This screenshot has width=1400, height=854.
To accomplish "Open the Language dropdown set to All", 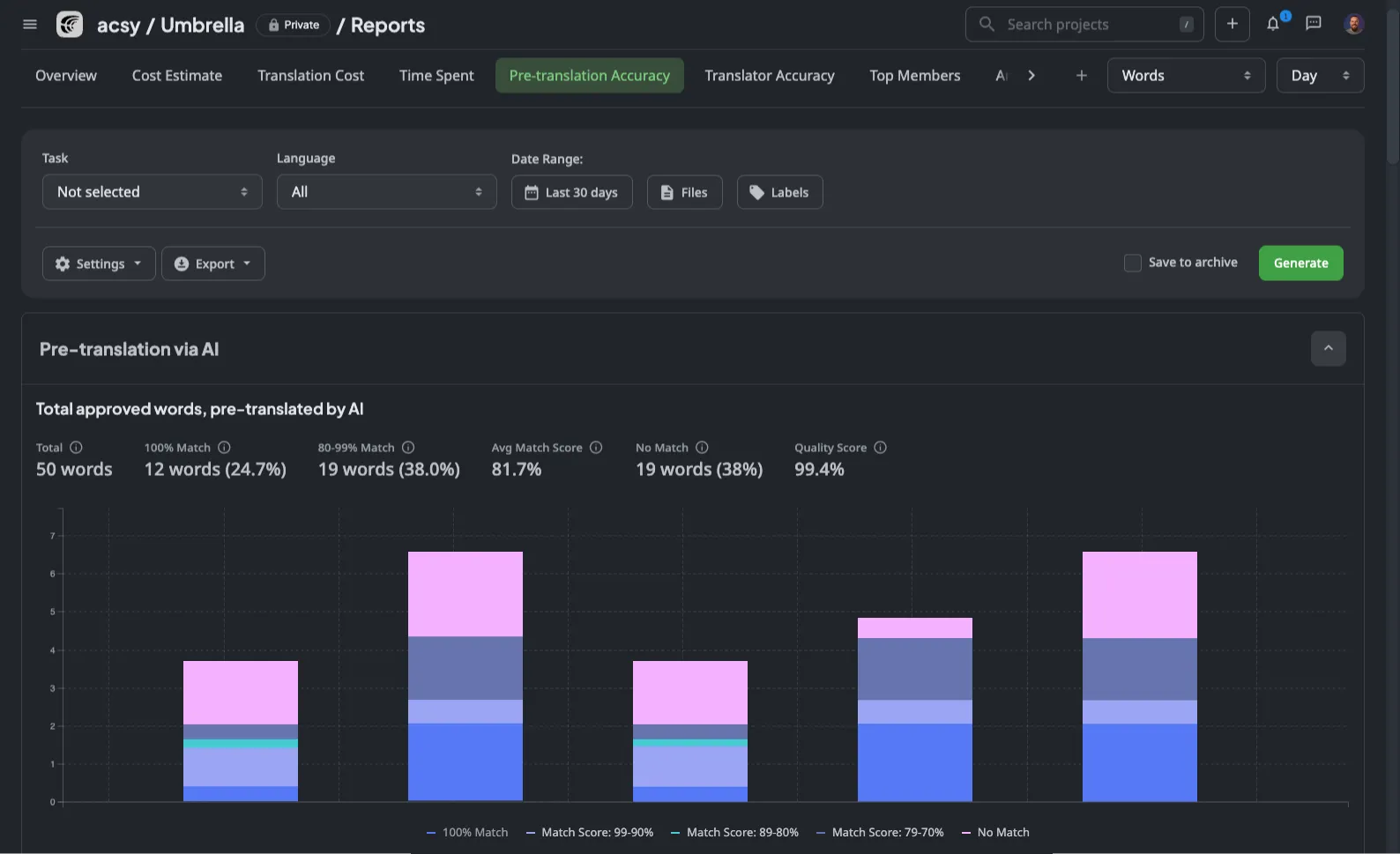I will (x=386, y=192).
